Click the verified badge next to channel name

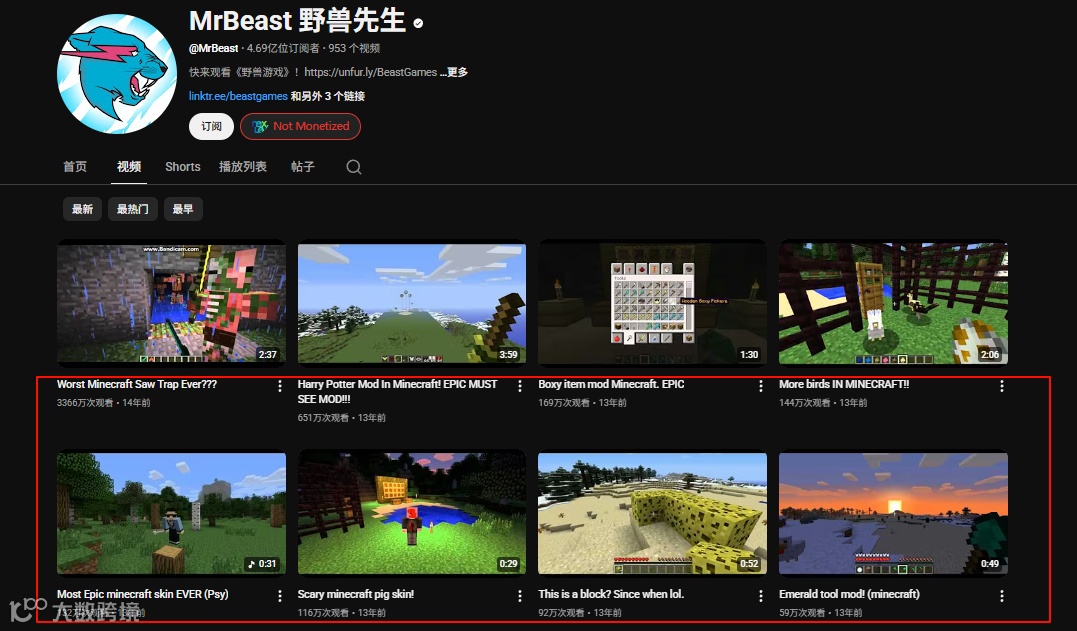(418, 23)
